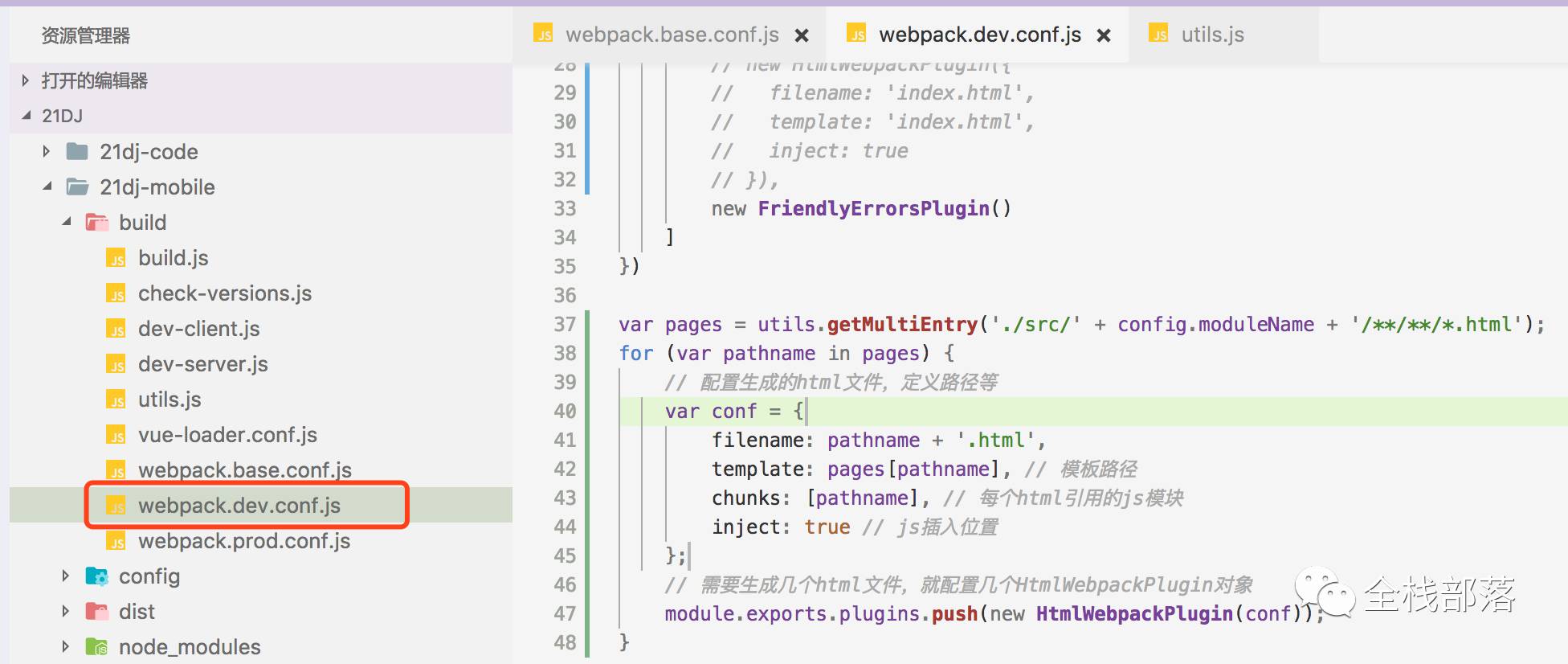Click the JS icon beside utils.js in tree
The height and width of the screenshot is (664, 1568).
pos(116,400)
